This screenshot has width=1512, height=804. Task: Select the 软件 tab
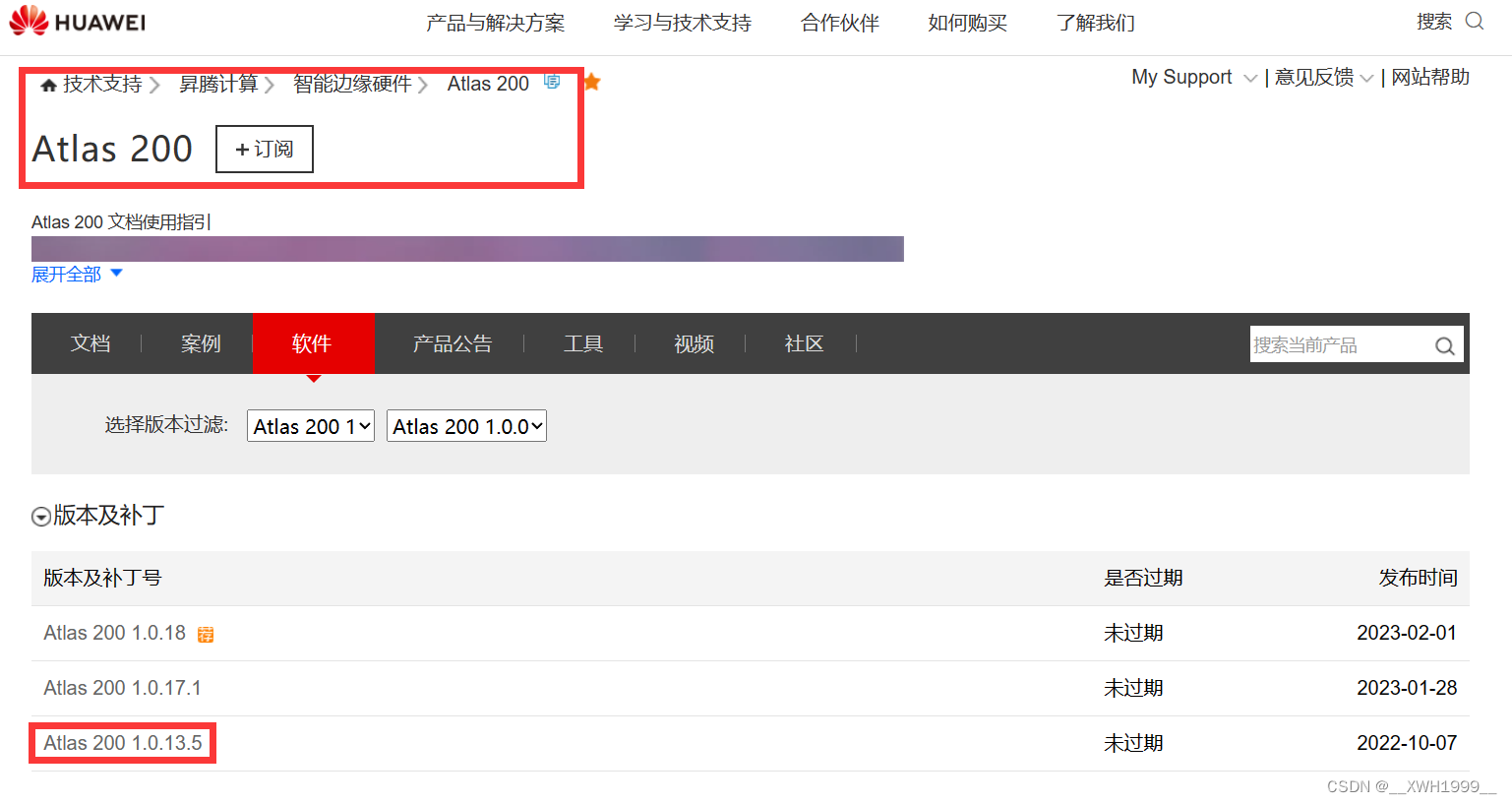tap(314, 343)
